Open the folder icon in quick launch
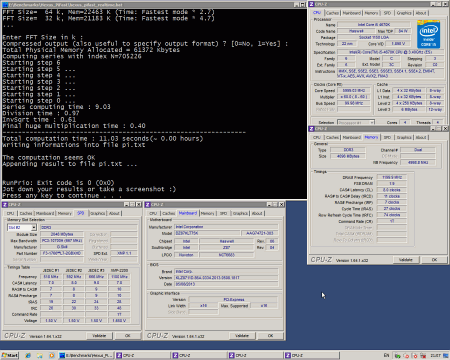The image size is (450, 360). 40,356
